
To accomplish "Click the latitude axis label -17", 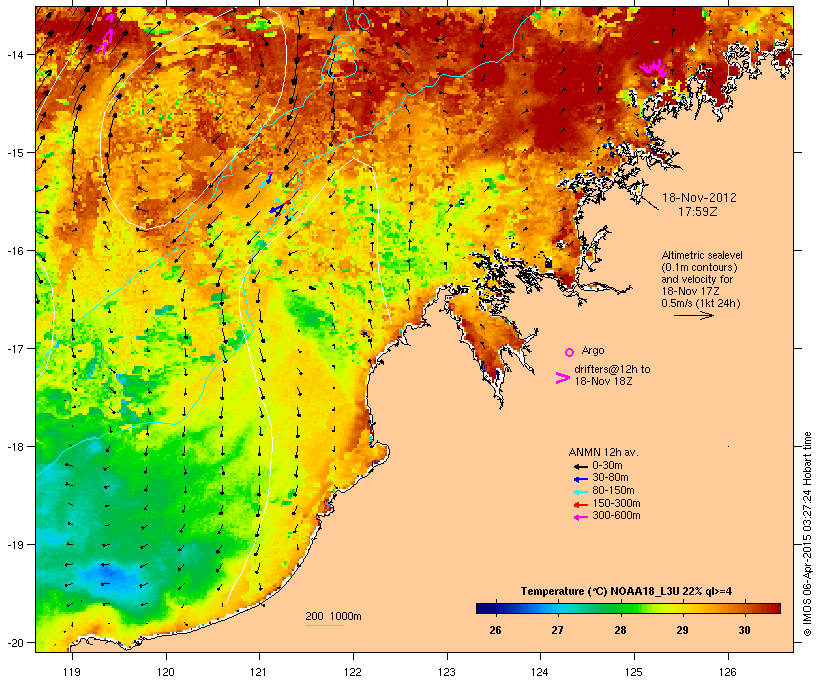I will pyautogui.click(x=15, y=348).
